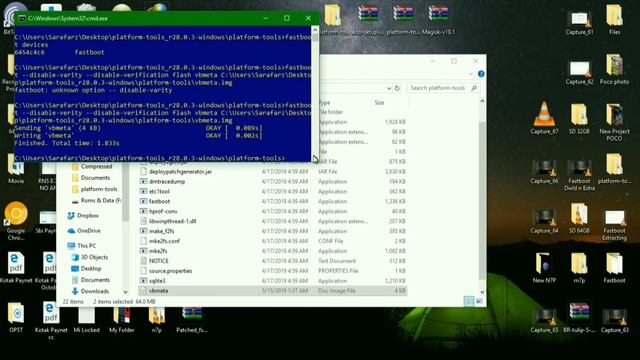Click the cmd window title bar icon
This screenshot has width=640, height=360.
[22, 18]
